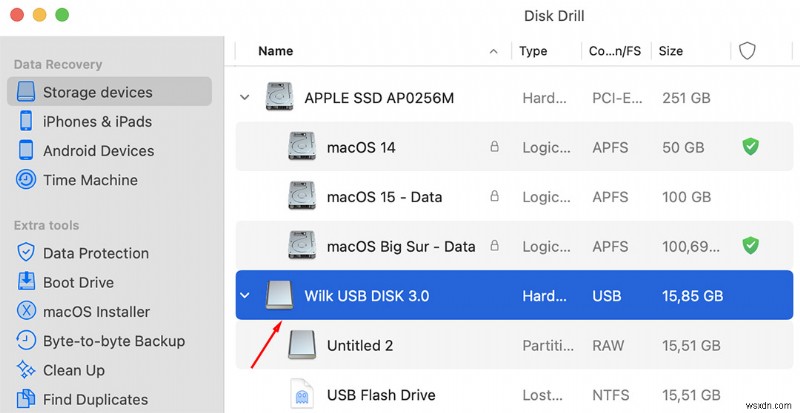Open Storage devices in sidebar
The image size is (800, 413).
(109, 91)
